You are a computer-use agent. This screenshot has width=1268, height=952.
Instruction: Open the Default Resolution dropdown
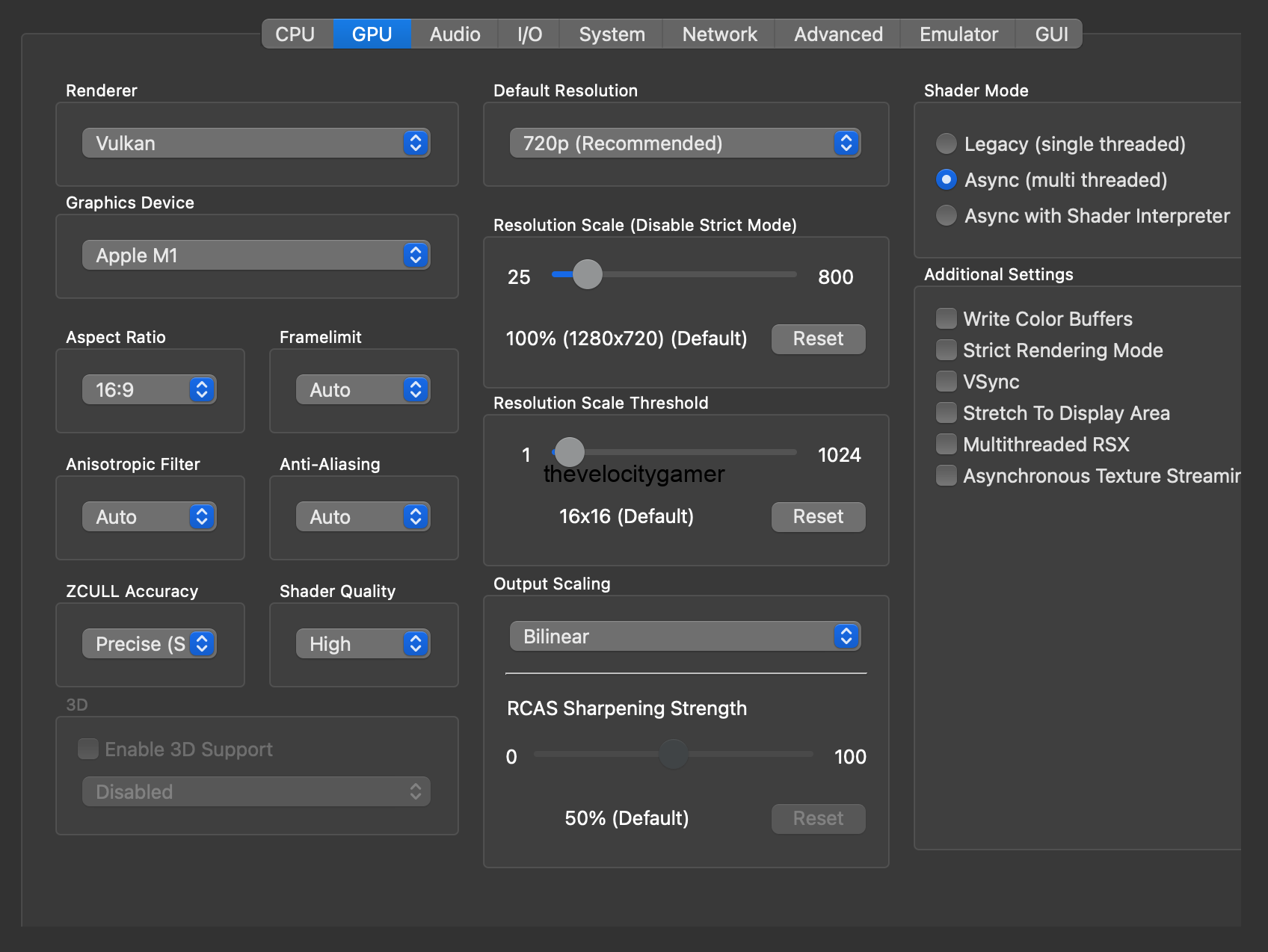[684, 143]
